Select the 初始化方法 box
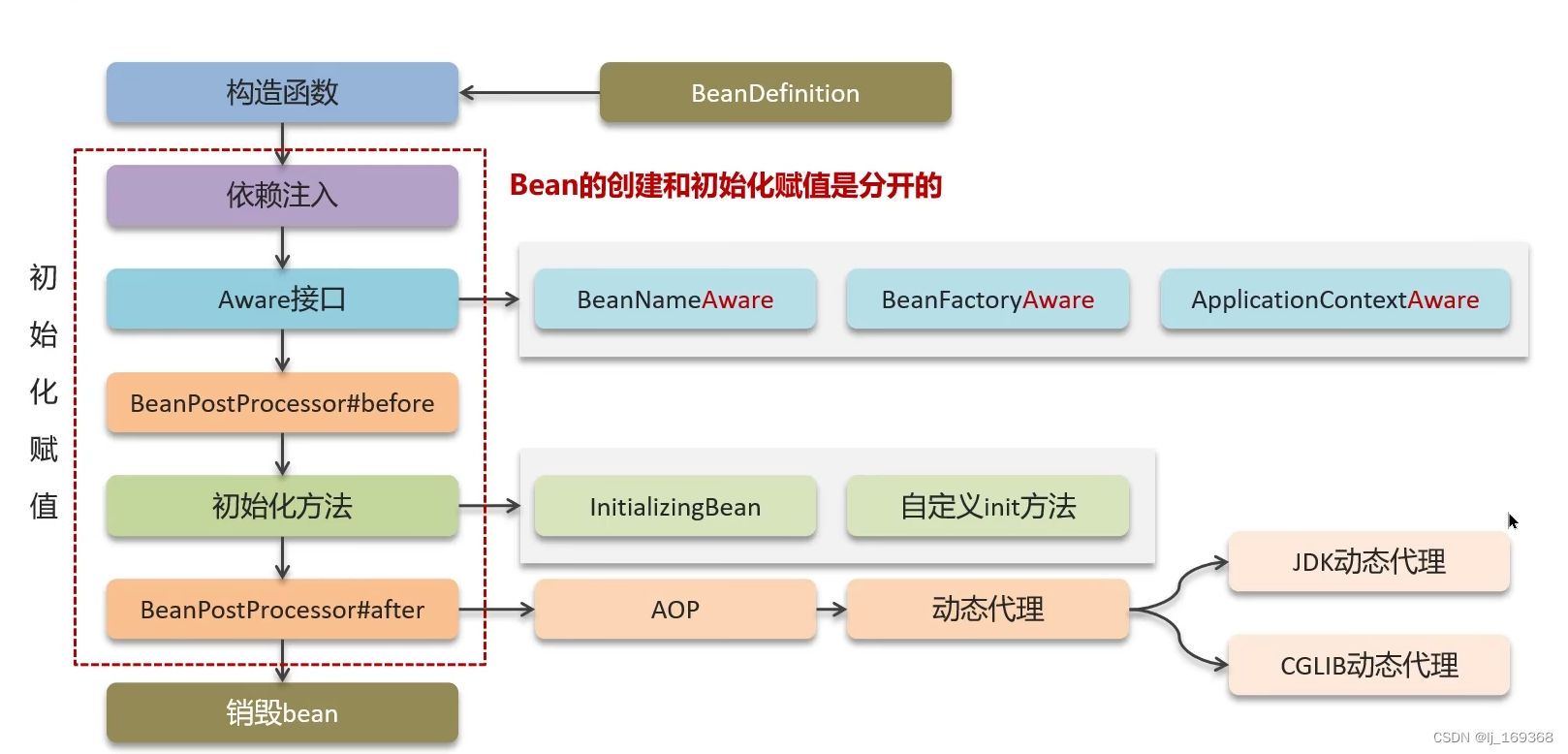Screen dimensions: 1568x754 pyautogui.click(x=282, y=506)
